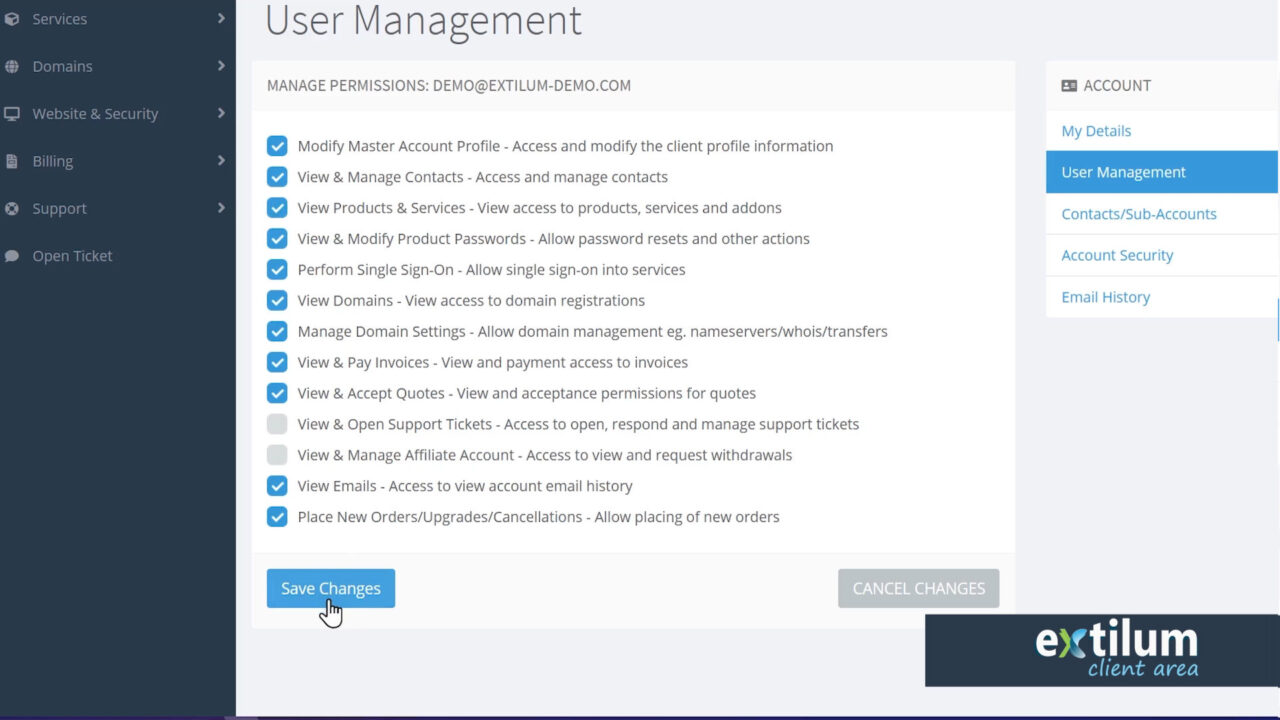The image size is (1280, 720).
Task: Click the page scrollbar on the right edge
Action: click(x=1277, y=320)
